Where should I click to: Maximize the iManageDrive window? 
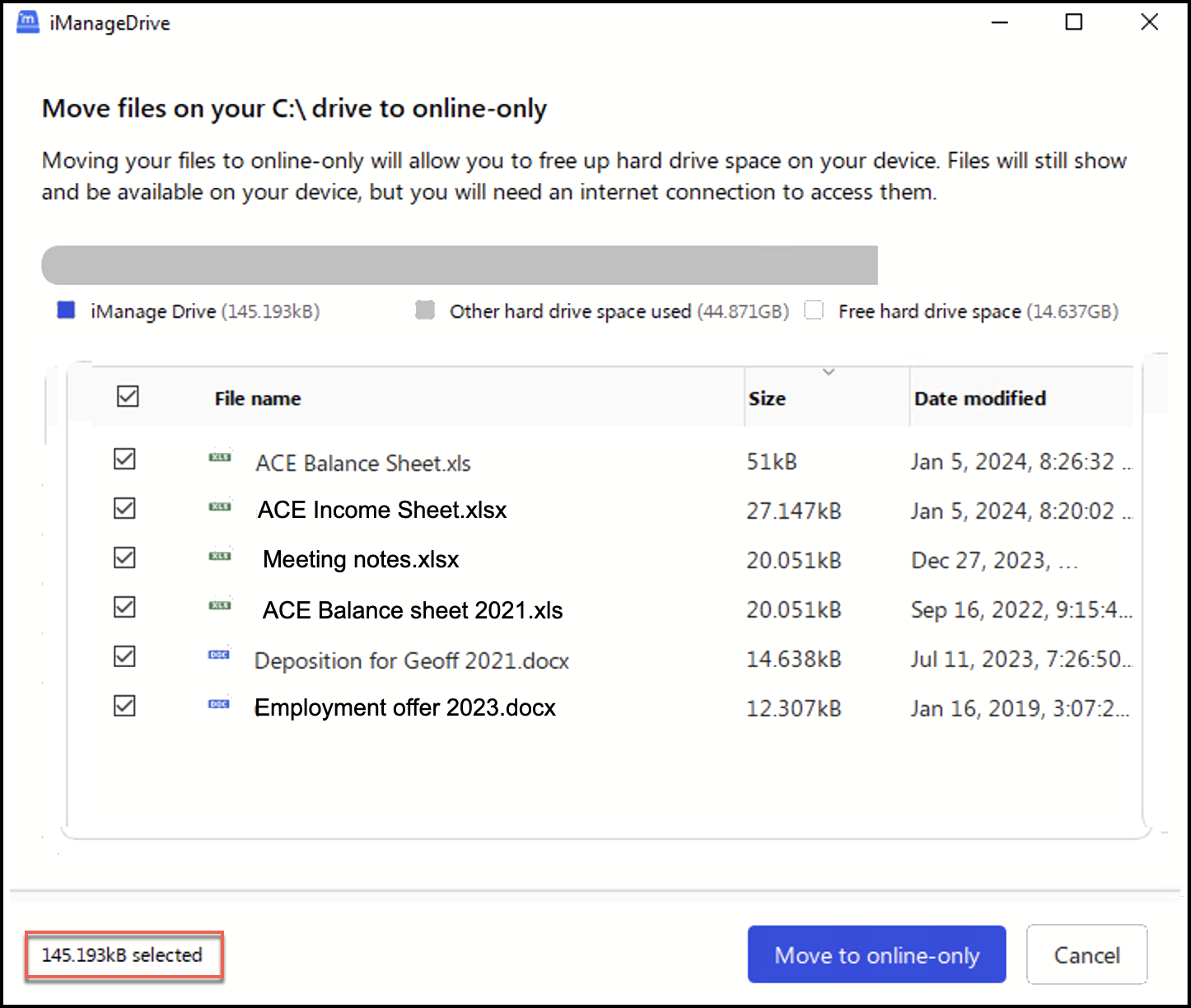(1073, 22)
